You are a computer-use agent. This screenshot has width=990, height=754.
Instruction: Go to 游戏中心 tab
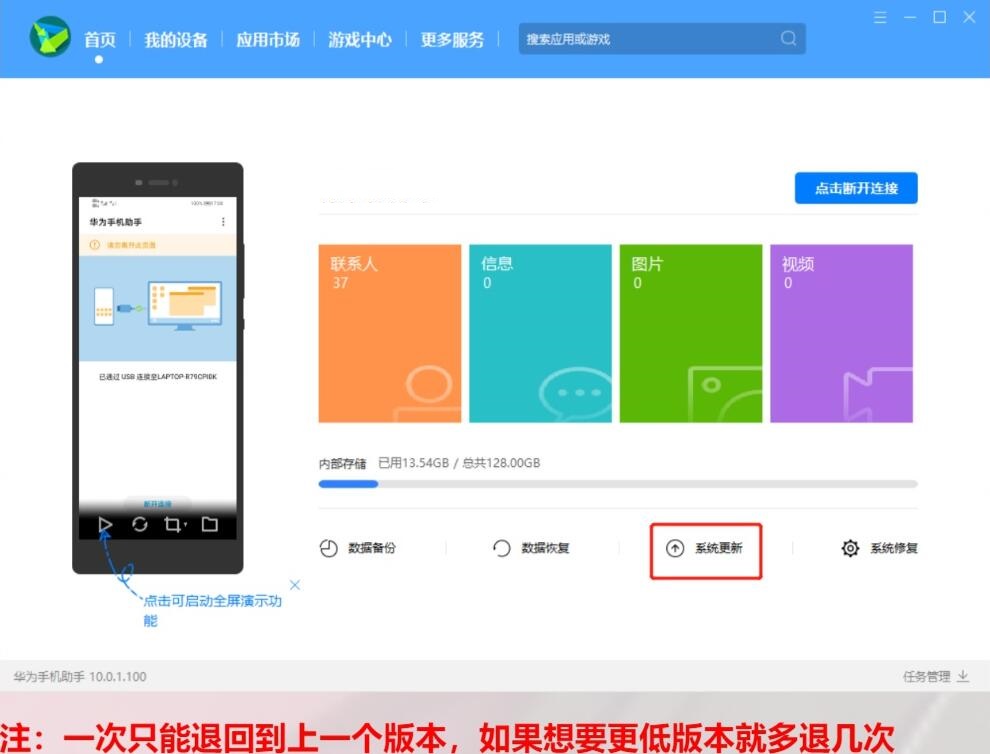(360, 40)
